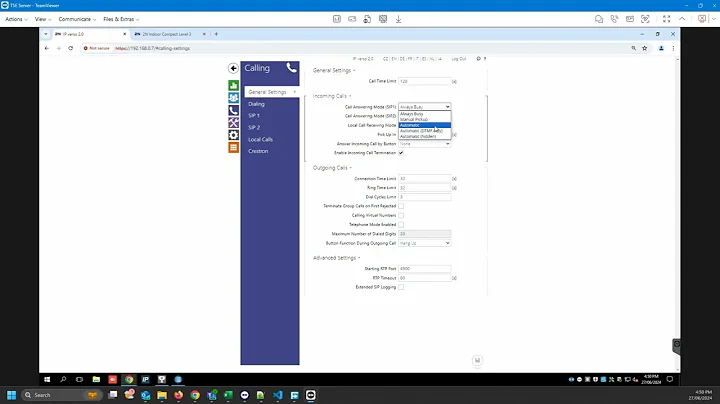
Task: Open the Files & Extras menu
Action: pos(121,19)
